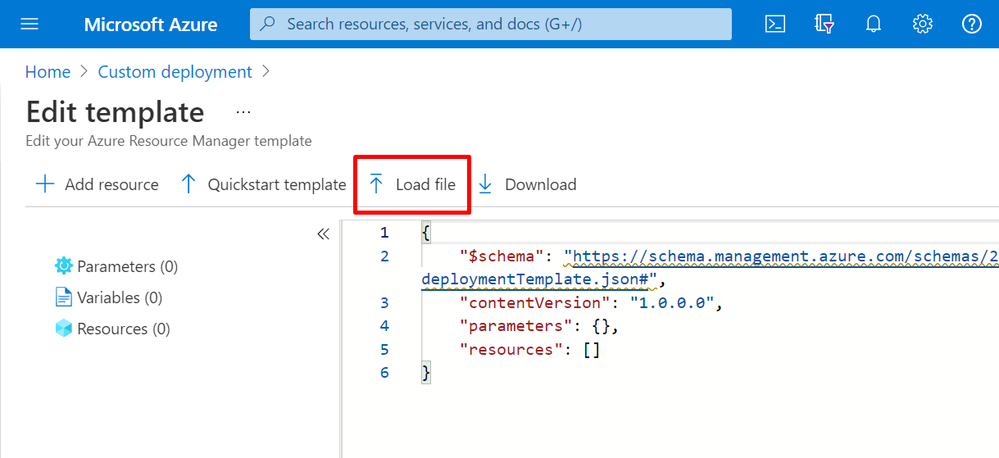Select Parameters (0) in the tree
Screen dimensions: 999x458
pyautogui.click(x=117, y=266)
